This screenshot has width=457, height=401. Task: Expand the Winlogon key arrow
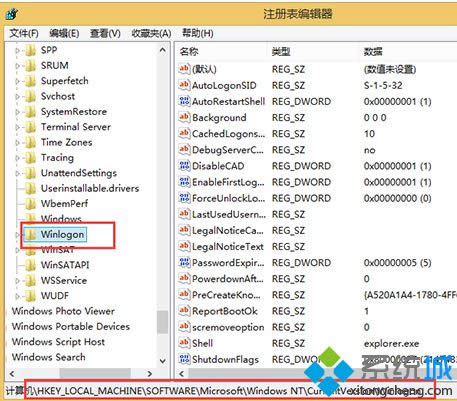[x=17, y=235]
